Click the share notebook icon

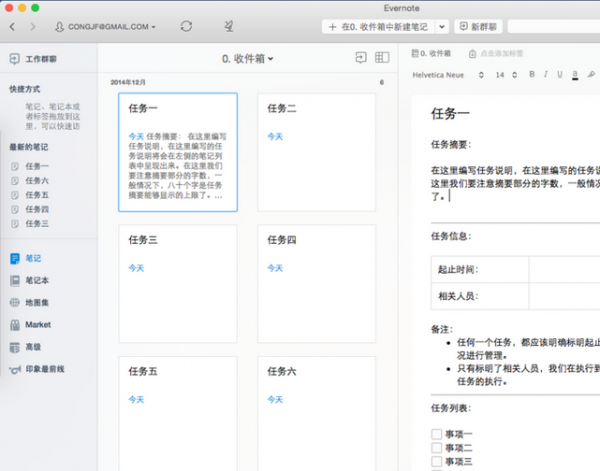click(360, 59)
